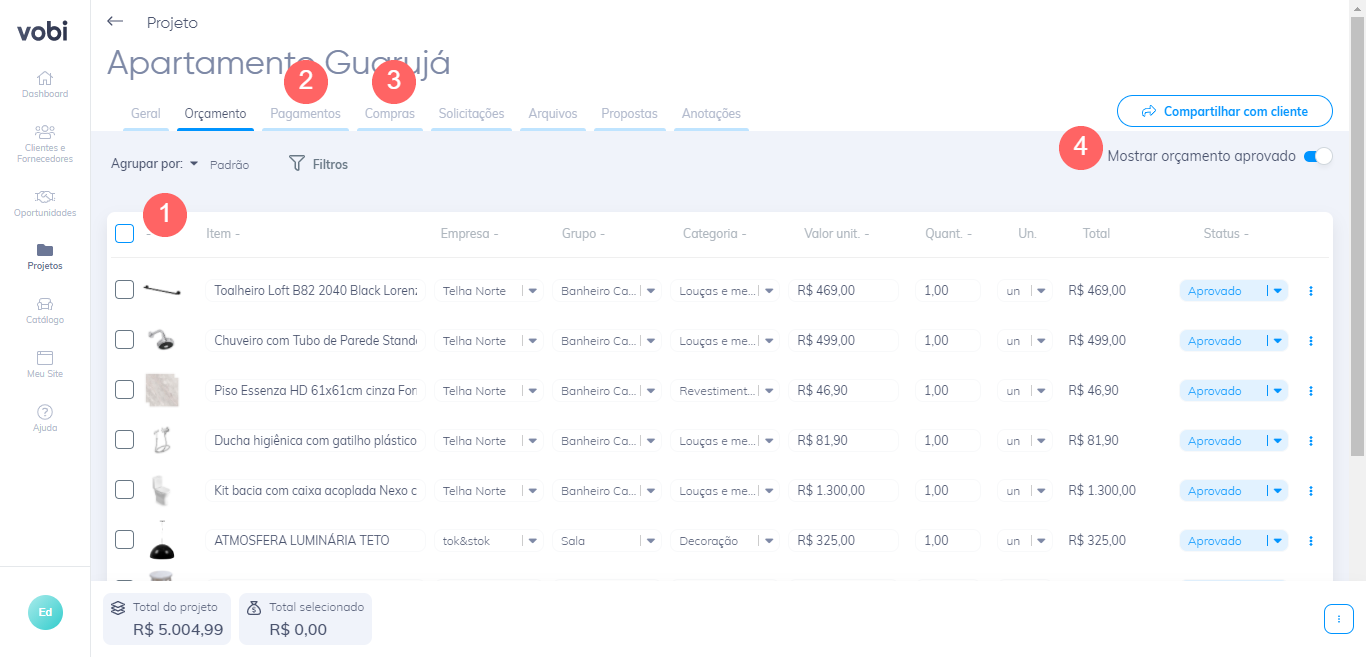1366x657 pixels.
Task: Switch to the Solicitações tab
Action: coord(471,114)
